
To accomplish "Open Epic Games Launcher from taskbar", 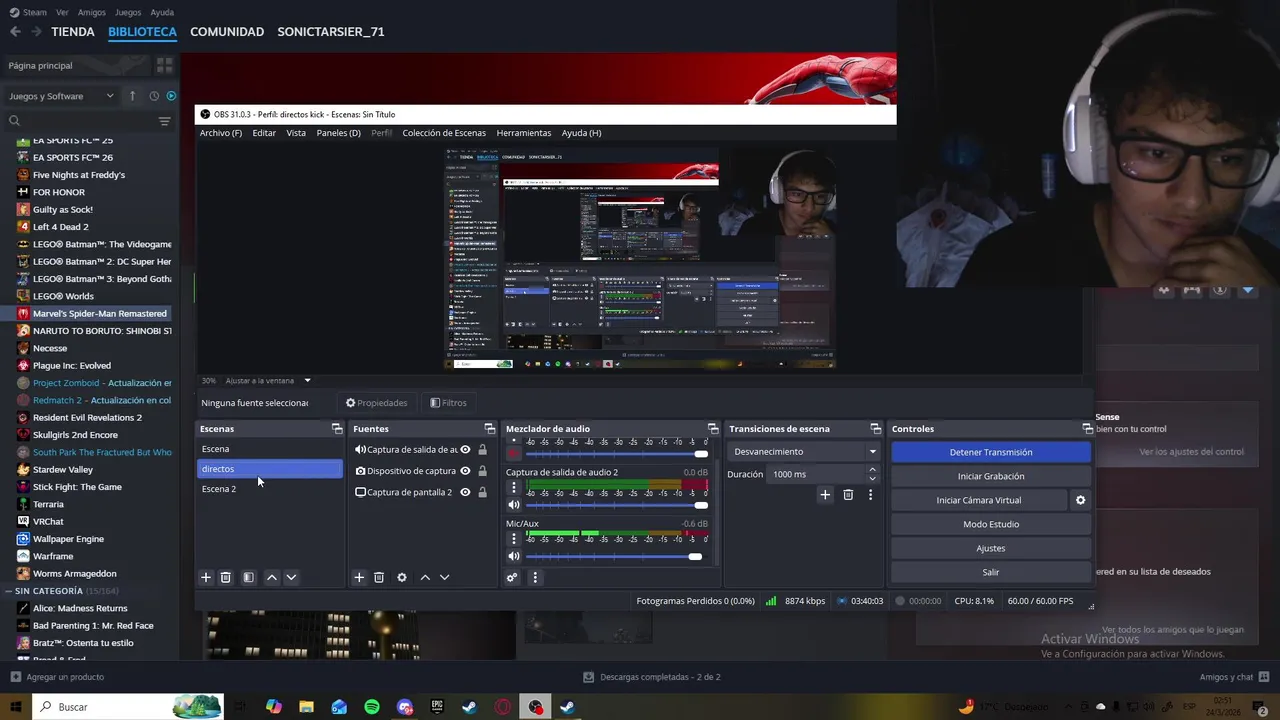I will point(437,707).
